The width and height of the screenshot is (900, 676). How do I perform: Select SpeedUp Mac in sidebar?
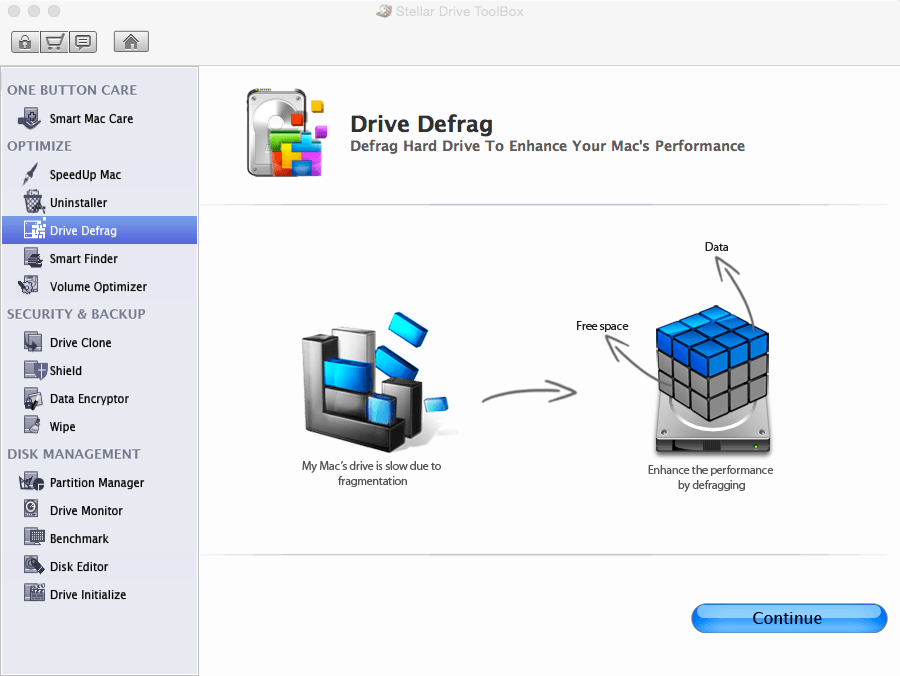pyautogui.click(x=85, y=174)
